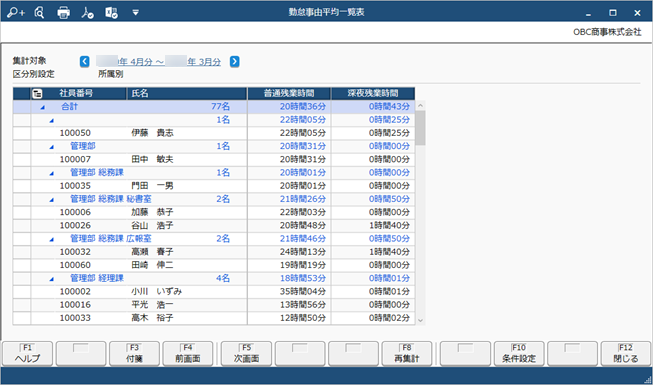Go to previous period with left arrow
This screenshot has width=653, height=385.
coord(85,62)
